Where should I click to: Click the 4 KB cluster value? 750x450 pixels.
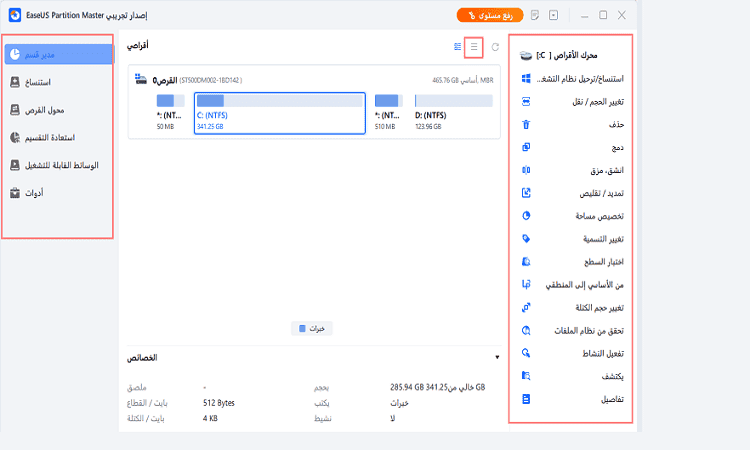tap(210, 418)
